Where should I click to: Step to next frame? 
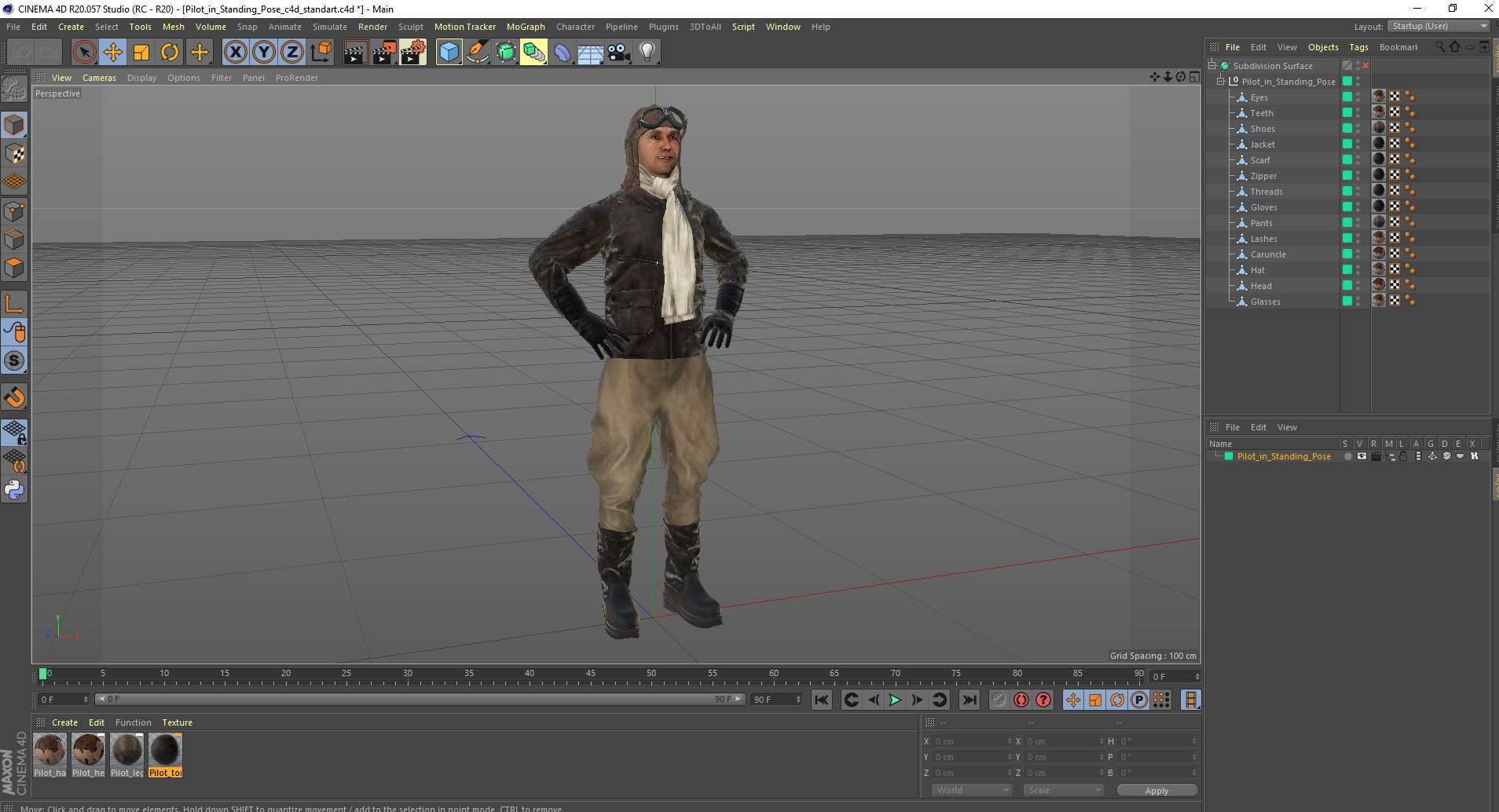click(917, 700)
